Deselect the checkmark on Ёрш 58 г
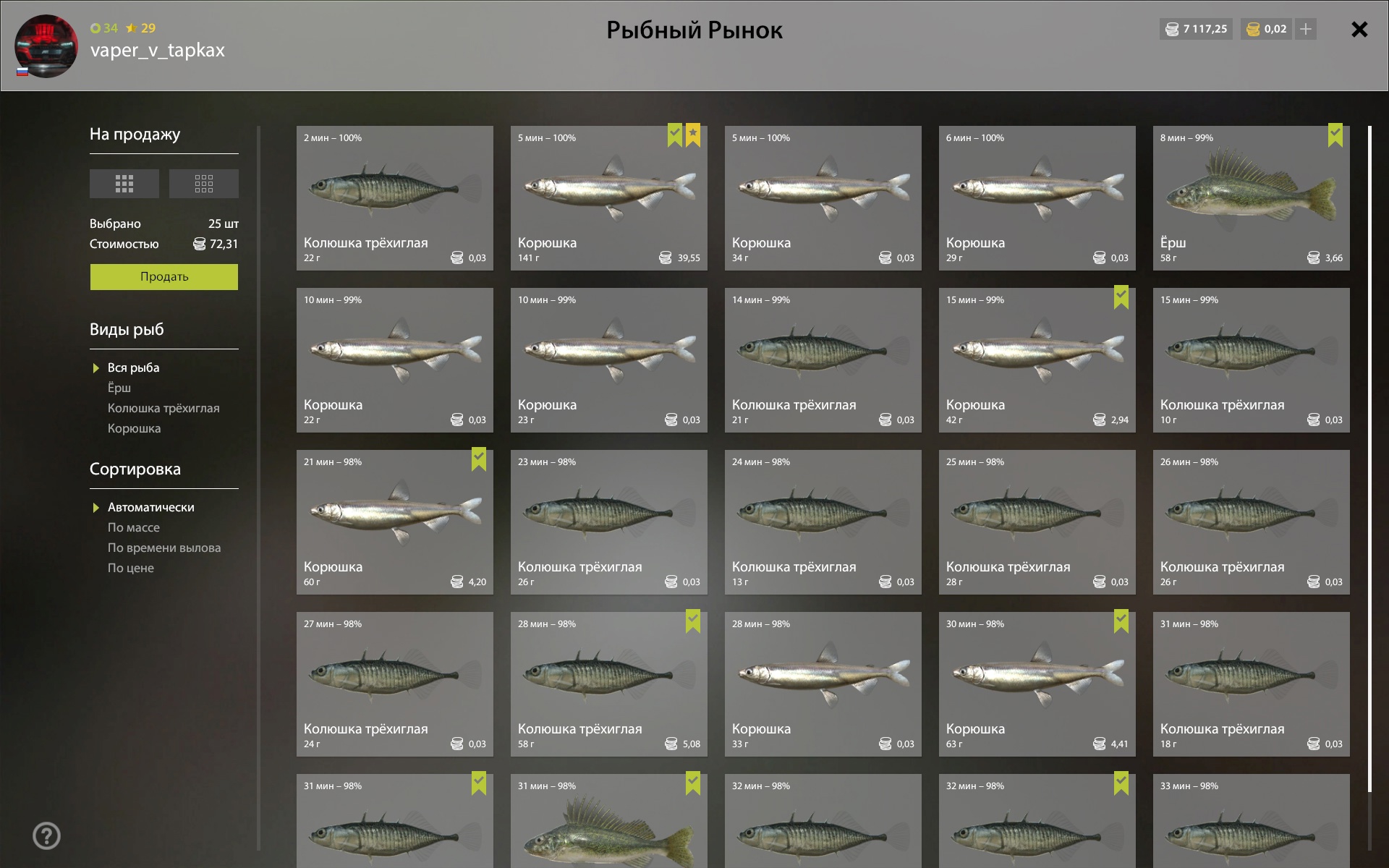Image resolution: width=1389 pixels, height=868 pixels. click(x=1335, y=135)
